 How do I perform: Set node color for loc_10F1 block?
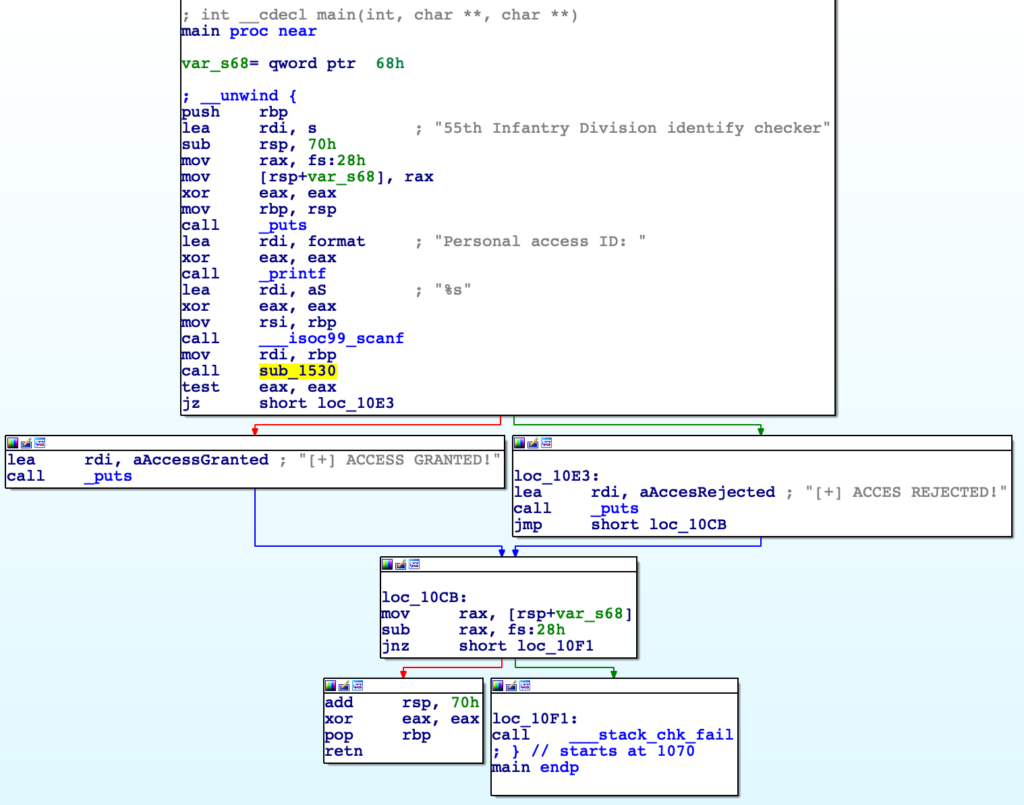(498, 685)
